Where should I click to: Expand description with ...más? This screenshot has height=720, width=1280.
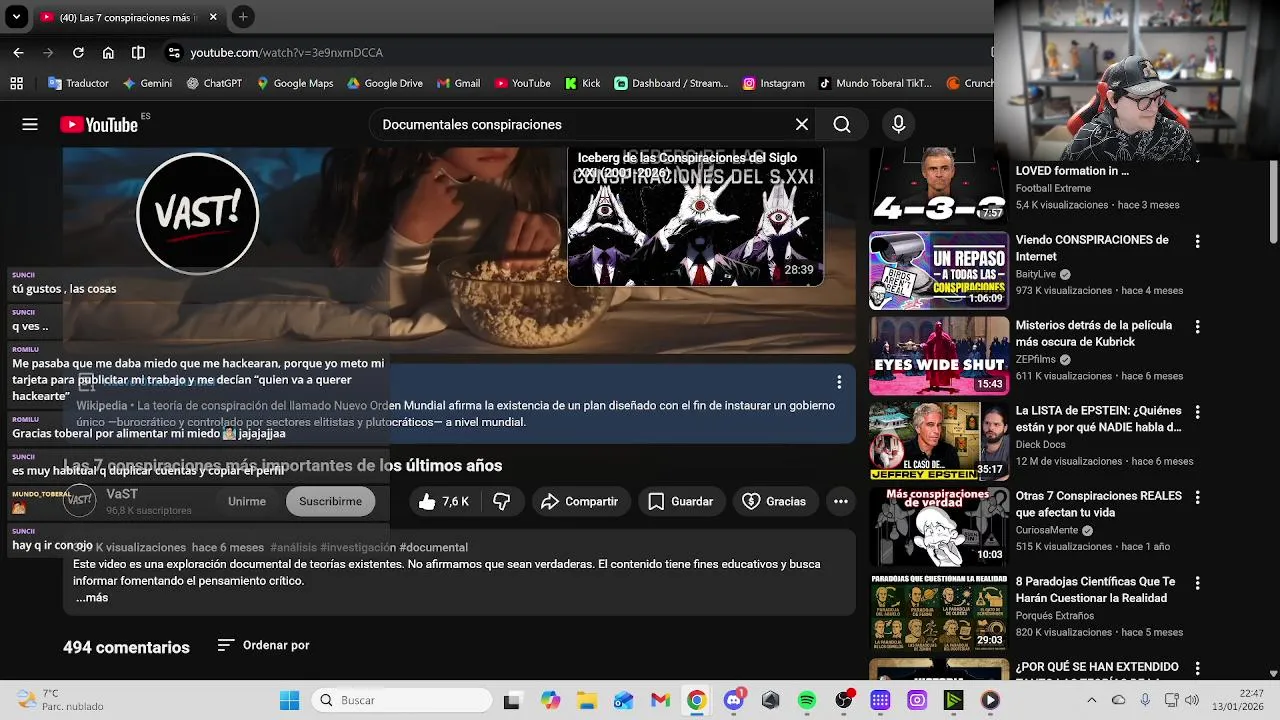pyautogui.click(x=92, y=598)
